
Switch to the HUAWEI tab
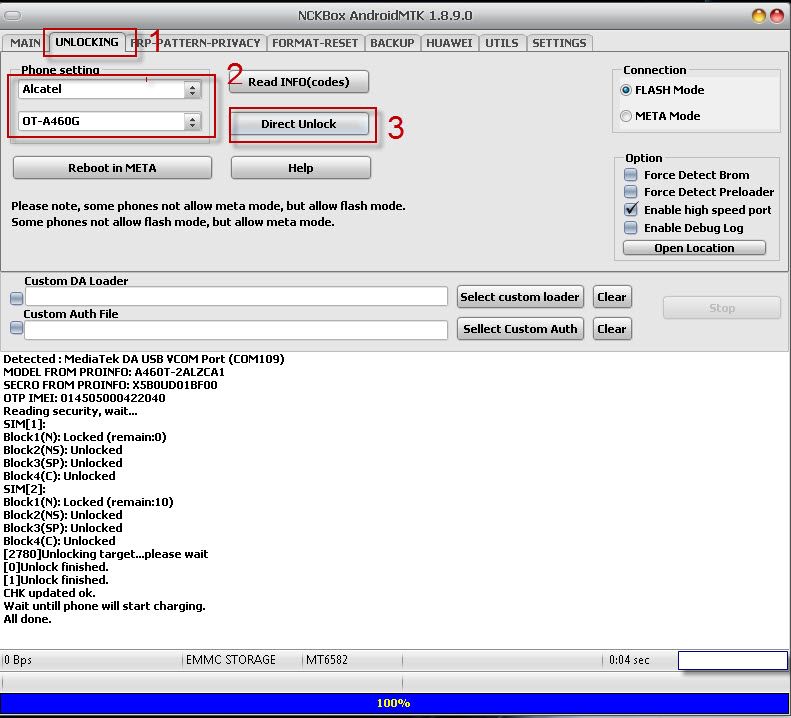[449, 43]
